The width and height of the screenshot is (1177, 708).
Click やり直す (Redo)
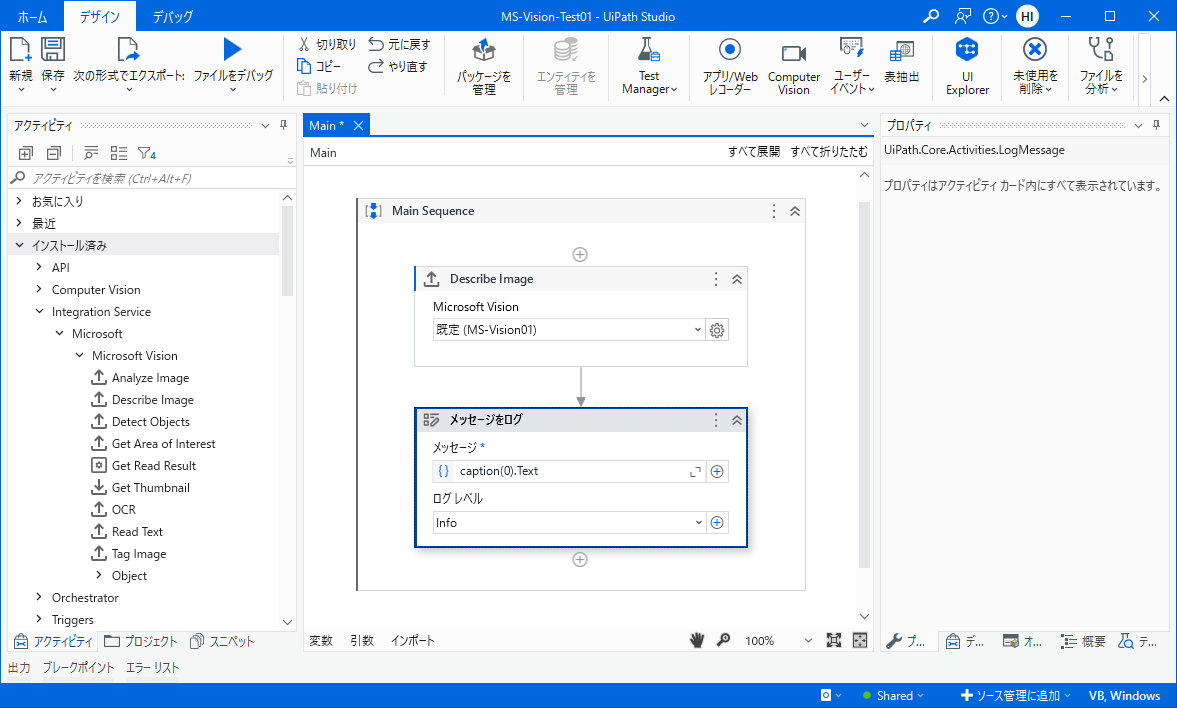click(398, 66)
